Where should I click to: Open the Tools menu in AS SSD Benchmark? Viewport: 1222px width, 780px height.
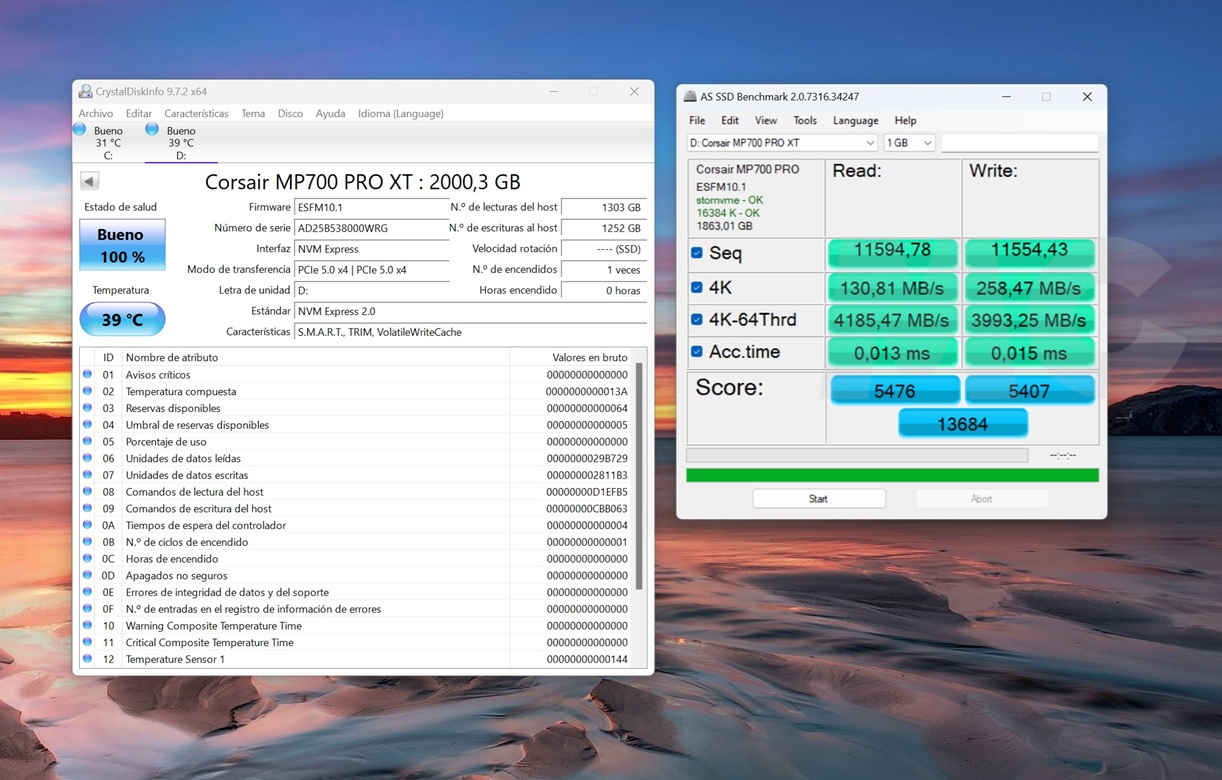(x=805, y=120)
